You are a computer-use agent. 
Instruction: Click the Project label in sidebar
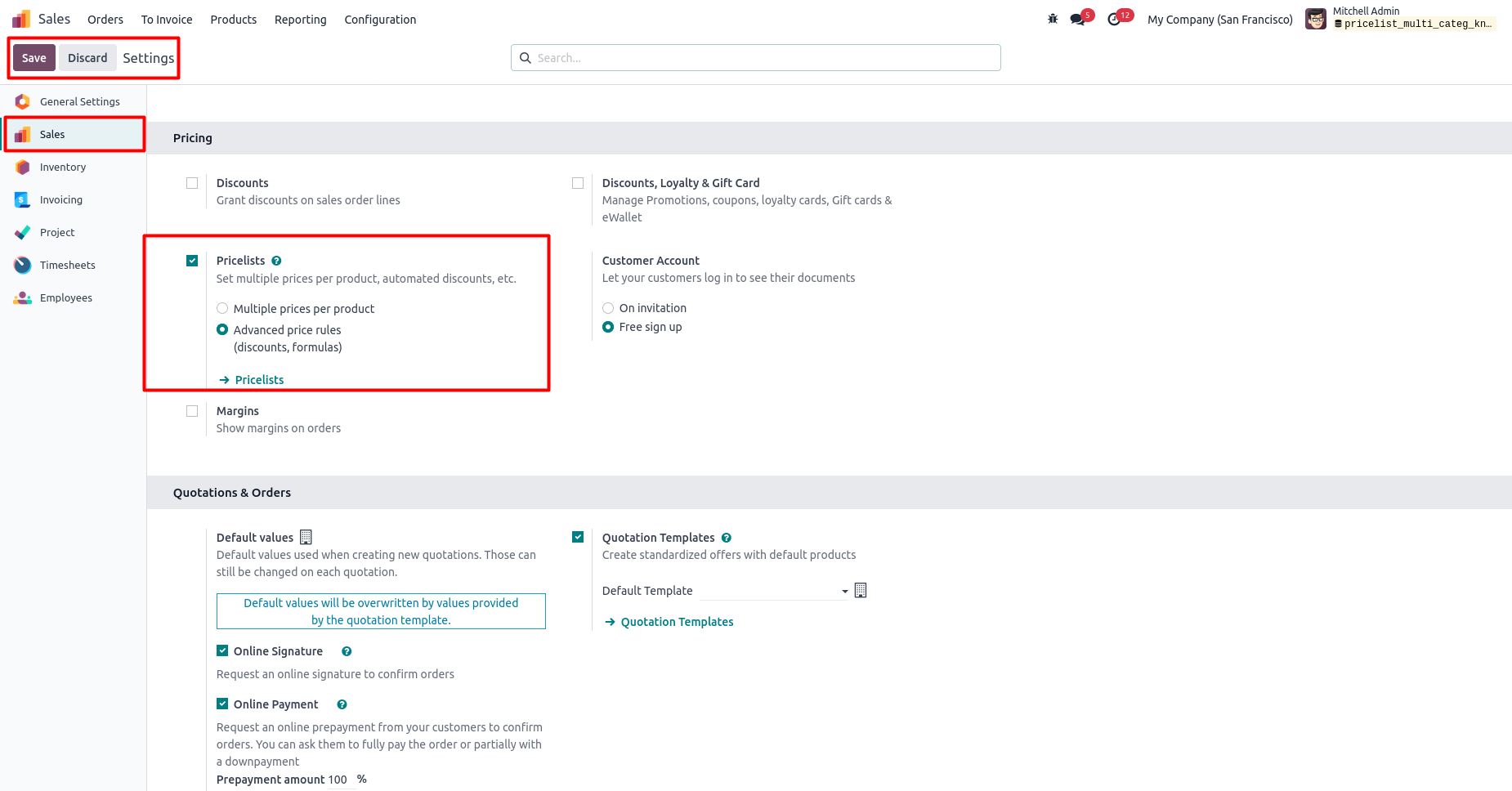(57, 232)
